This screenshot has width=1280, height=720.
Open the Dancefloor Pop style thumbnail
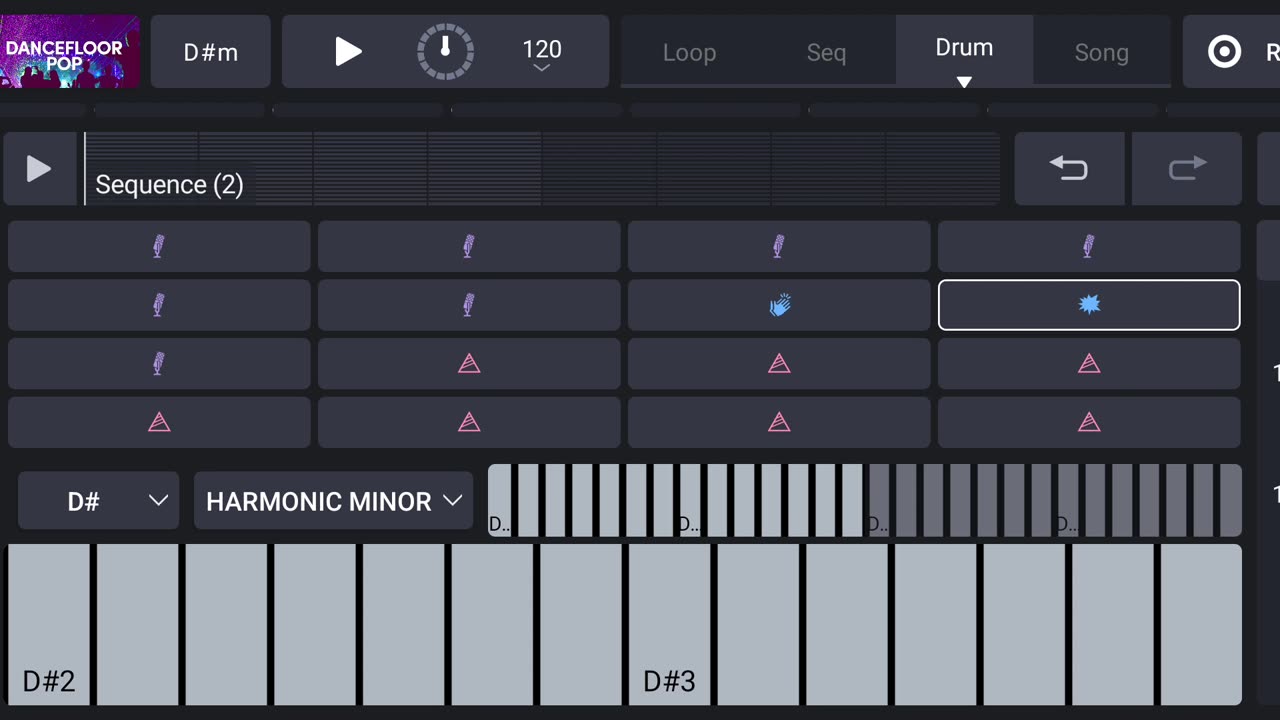click(70, 51)
